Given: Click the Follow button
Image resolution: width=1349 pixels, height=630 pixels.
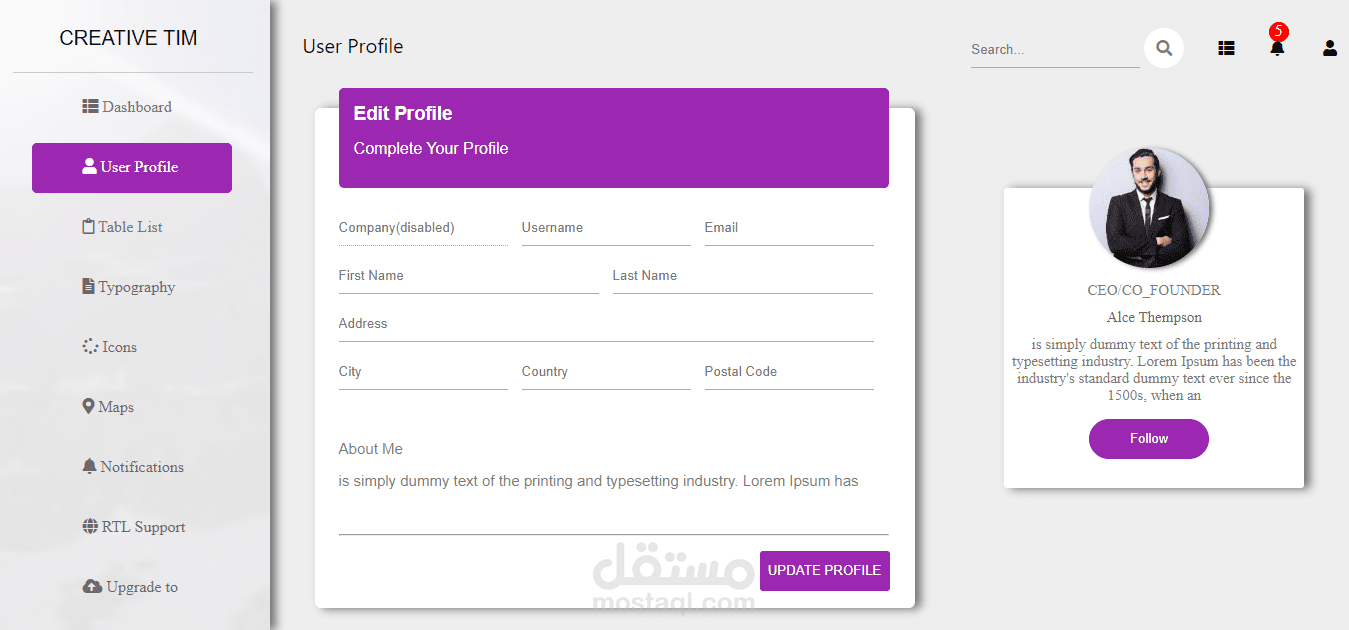Looking at the screenshot, I should 1148,439.
